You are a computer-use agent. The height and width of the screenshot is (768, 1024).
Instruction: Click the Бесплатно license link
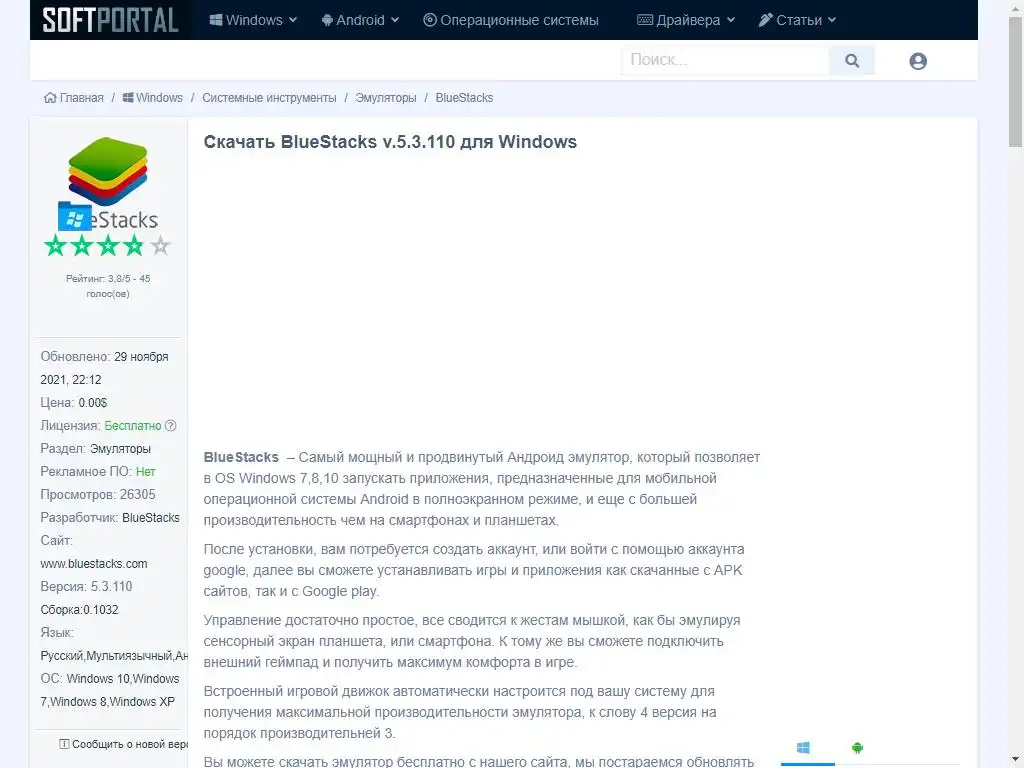pos(133,426)
